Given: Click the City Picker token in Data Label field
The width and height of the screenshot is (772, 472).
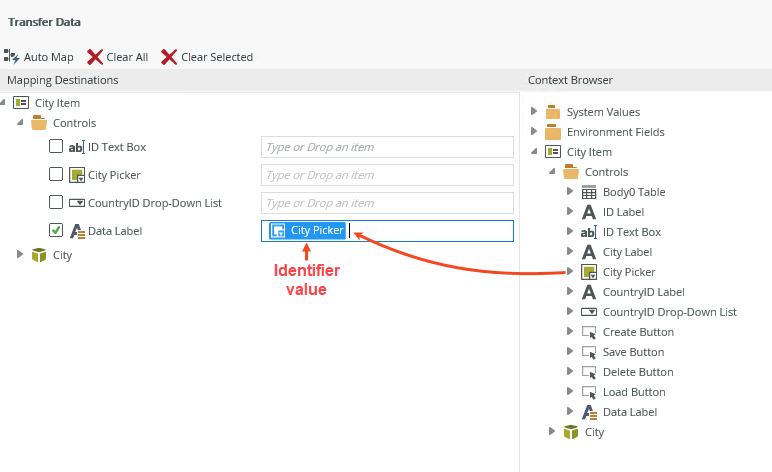Looking at the screenshot, I should click(x=308, y=231).
